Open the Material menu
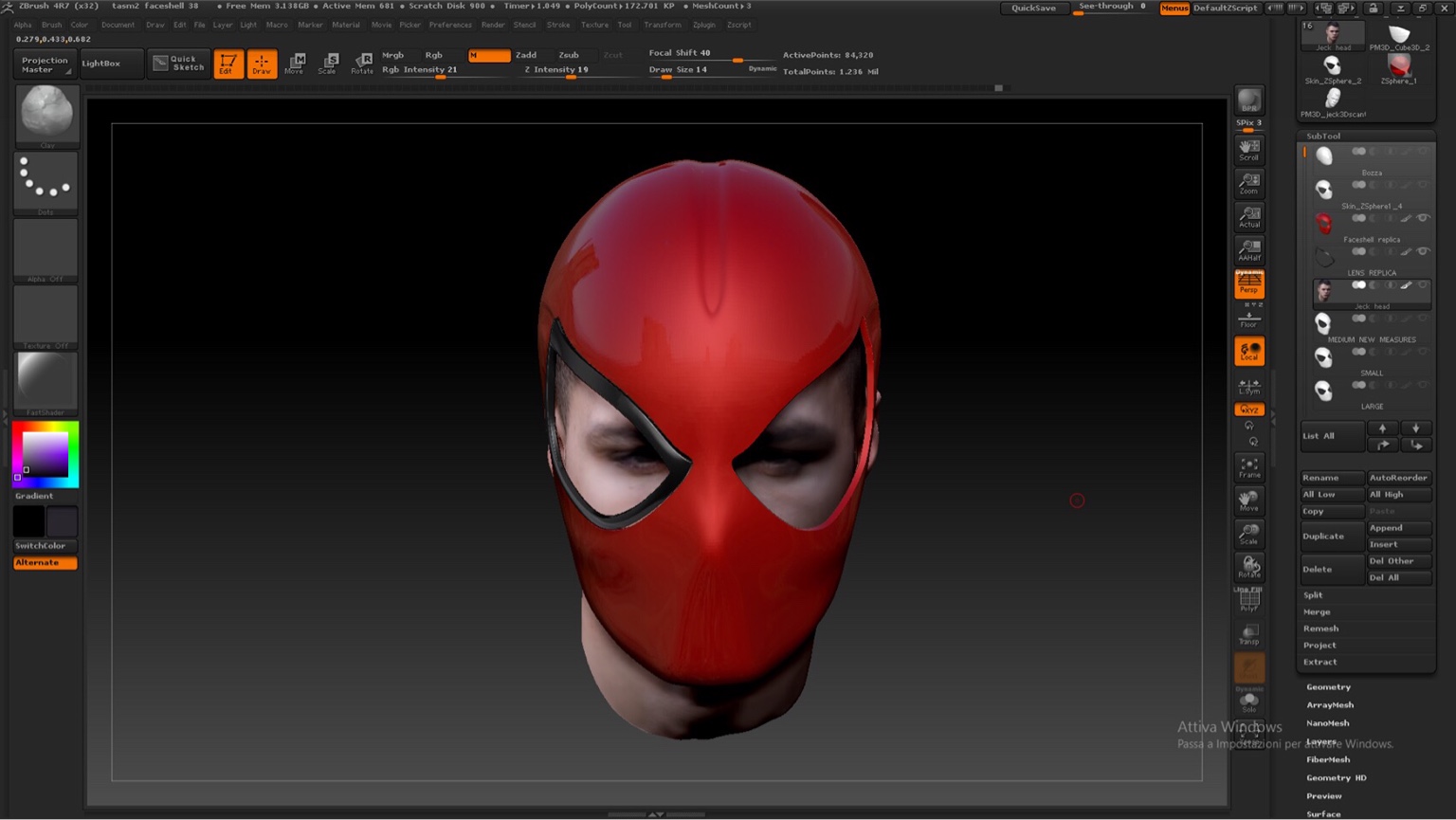This screenshot has width=1456, height=820. pyautogui.click(x=346, y=25)
